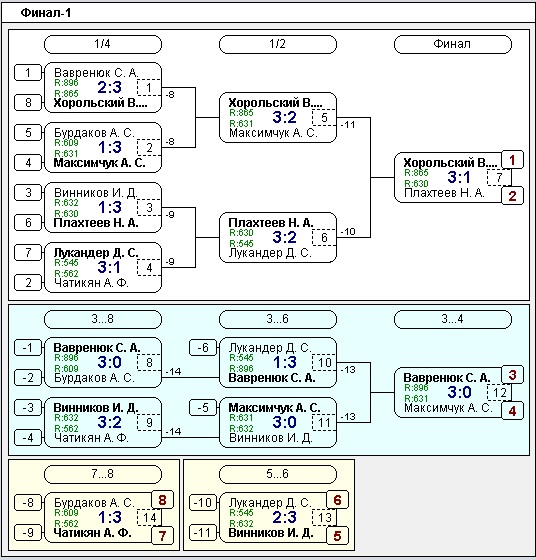536x560 pixels.
Task: Click the seed 8 box beside Хорольский
Action: pos(28,103)
